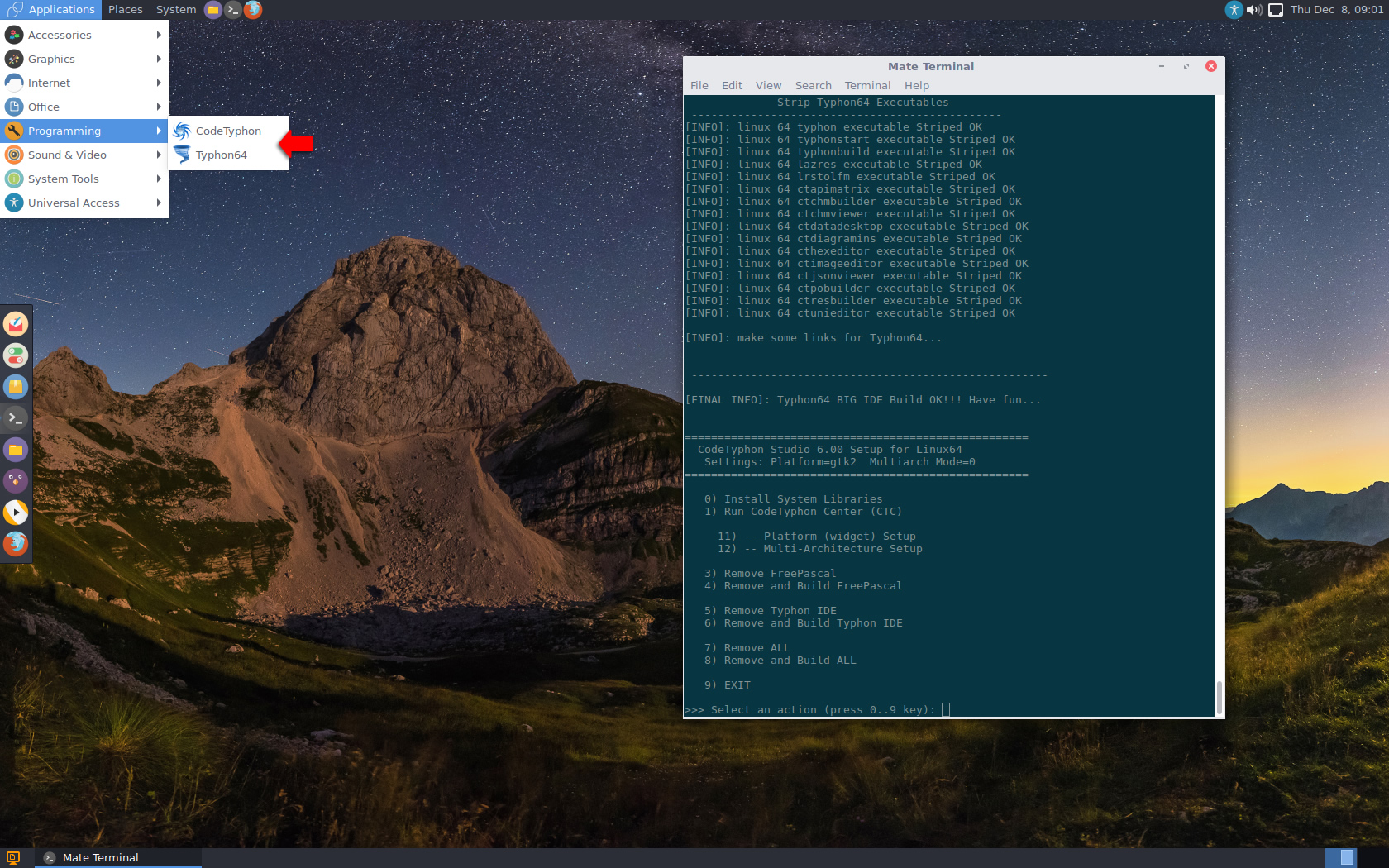Click the Graphics category icon
Viewport: 1389px width, 868px height.
pyautogui.click(x=14, y=59)
